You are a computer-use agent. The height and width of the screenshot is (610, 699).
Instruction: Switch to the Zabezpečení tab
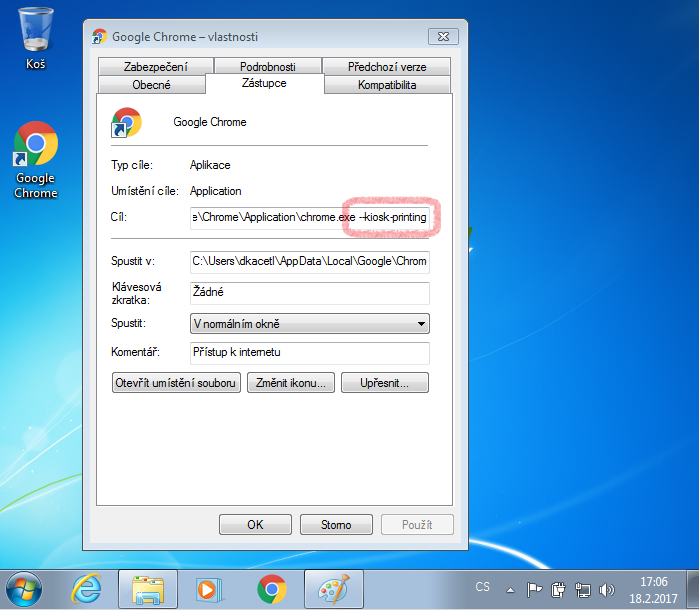156,66
